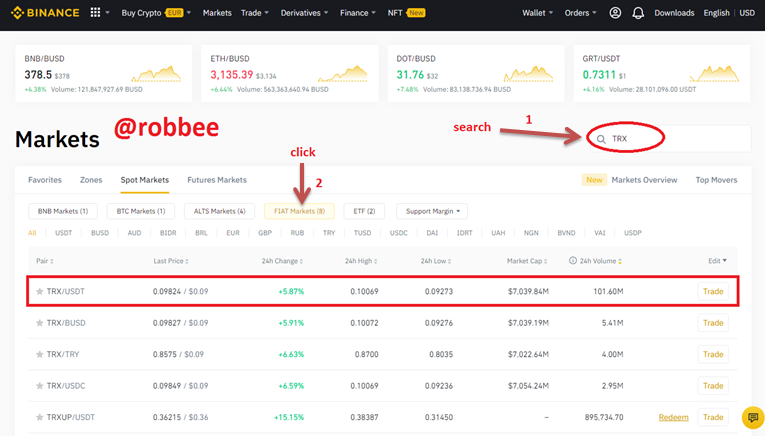Screen dimensions: 765x437
Task: Switch to the Futures Markets tab
Action: pos(217,180)
